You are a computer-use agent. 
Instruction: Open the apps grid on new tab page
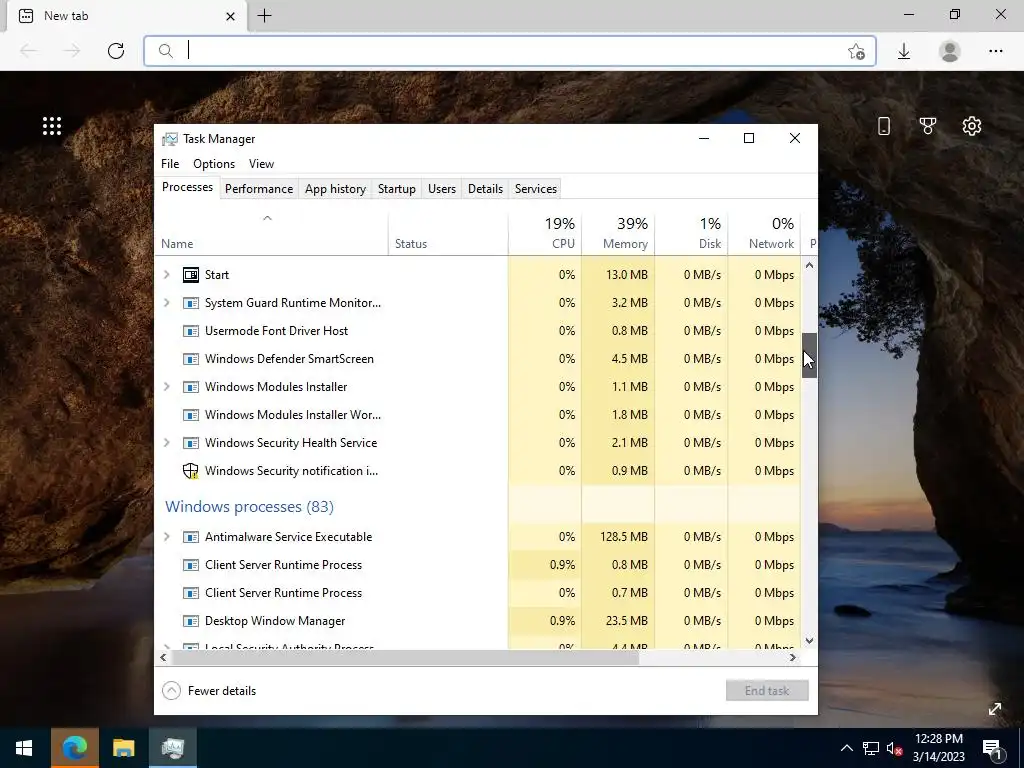pyautogui.click(x=52, y=126)
